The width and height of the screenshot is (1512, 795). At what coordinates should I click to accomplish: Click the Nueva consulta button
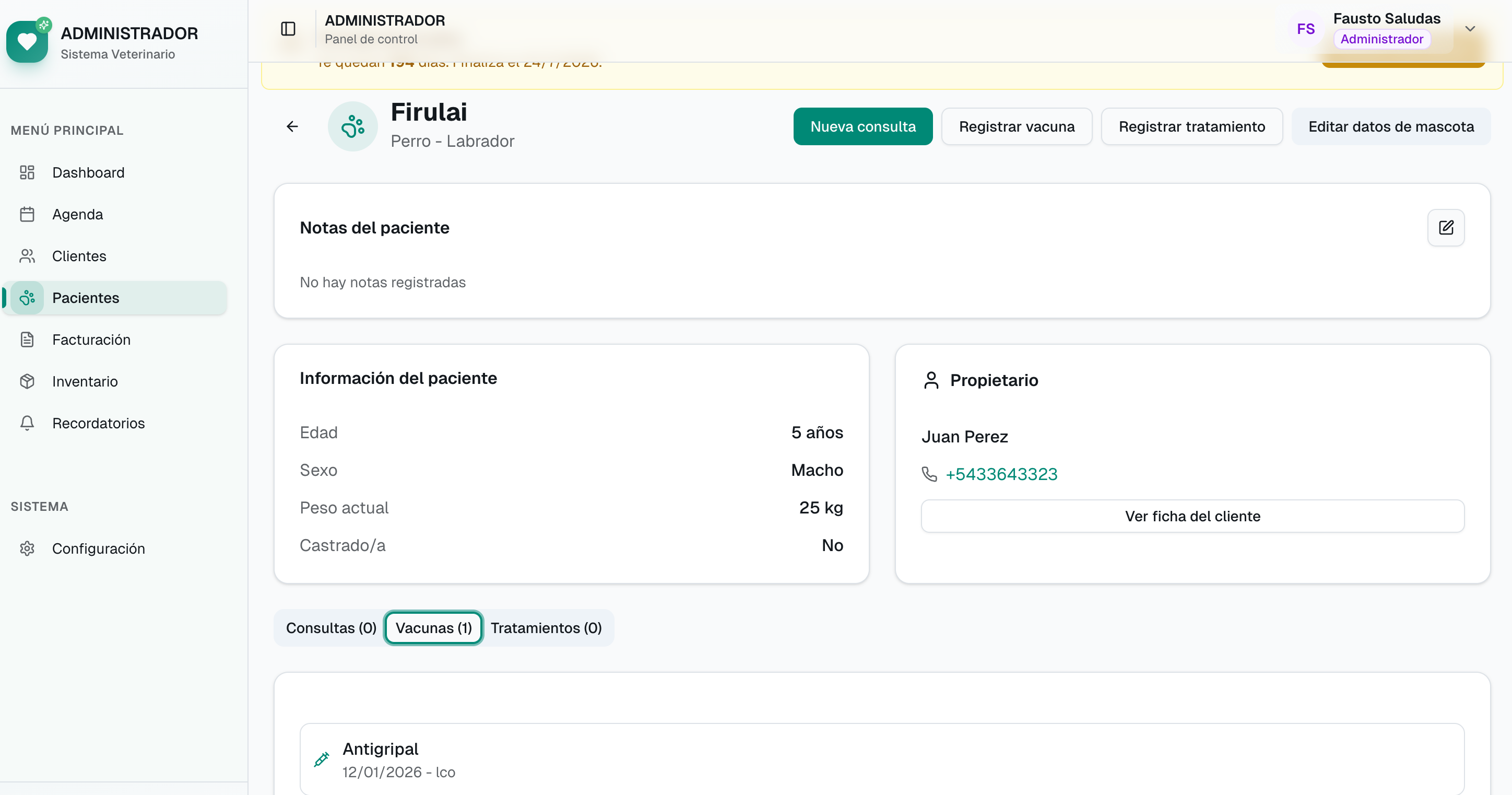tap(862, 126)
